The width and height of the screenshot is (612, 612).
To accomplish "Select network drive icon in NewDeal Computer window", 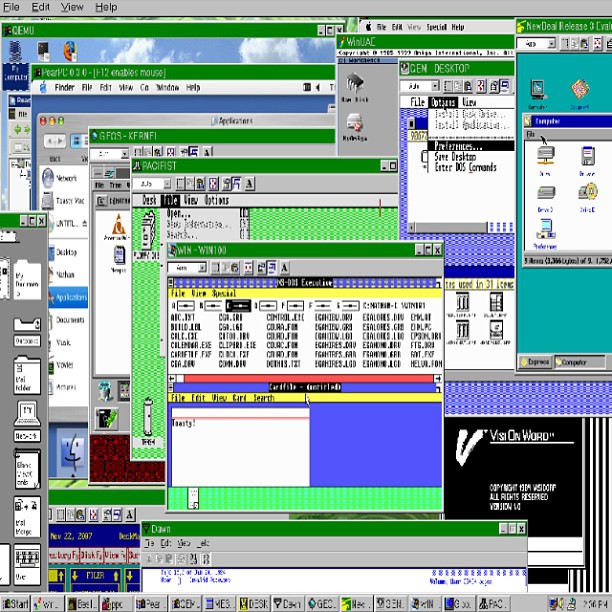I will pyautogui.click(x=545, y=156).
